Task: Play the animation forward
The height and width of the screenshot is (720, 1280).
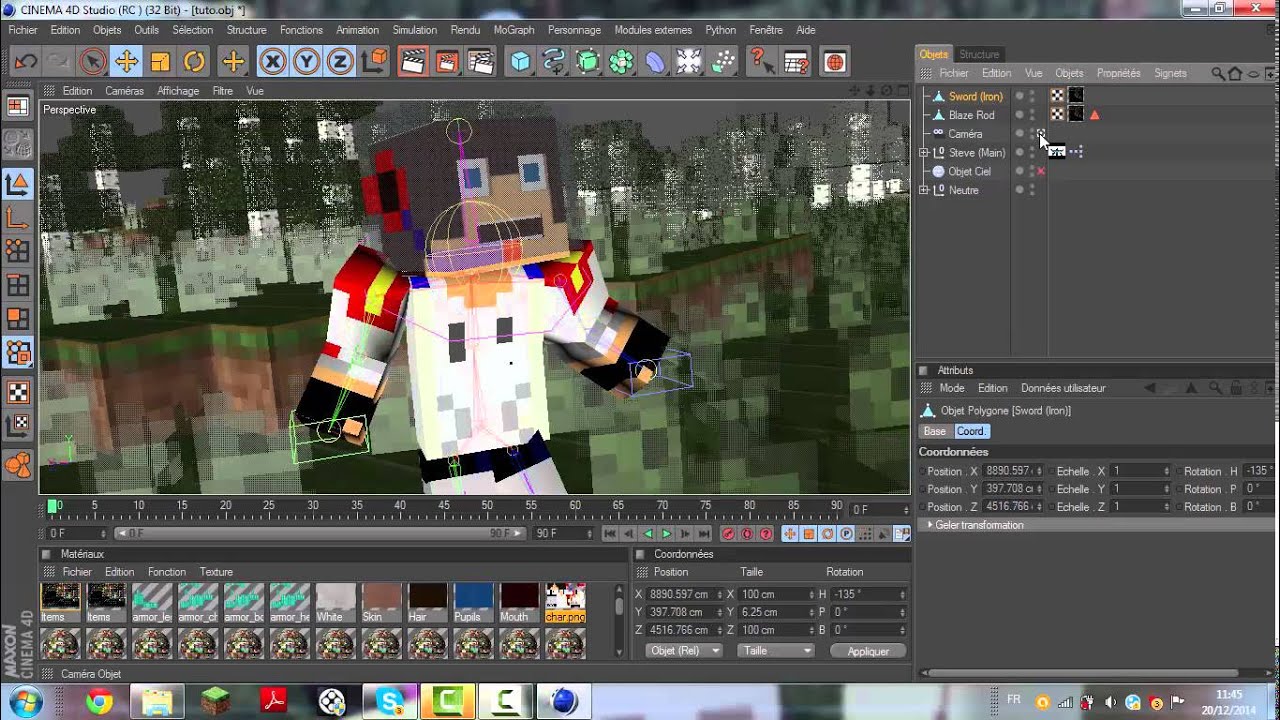Action: (x=667, y=534)
